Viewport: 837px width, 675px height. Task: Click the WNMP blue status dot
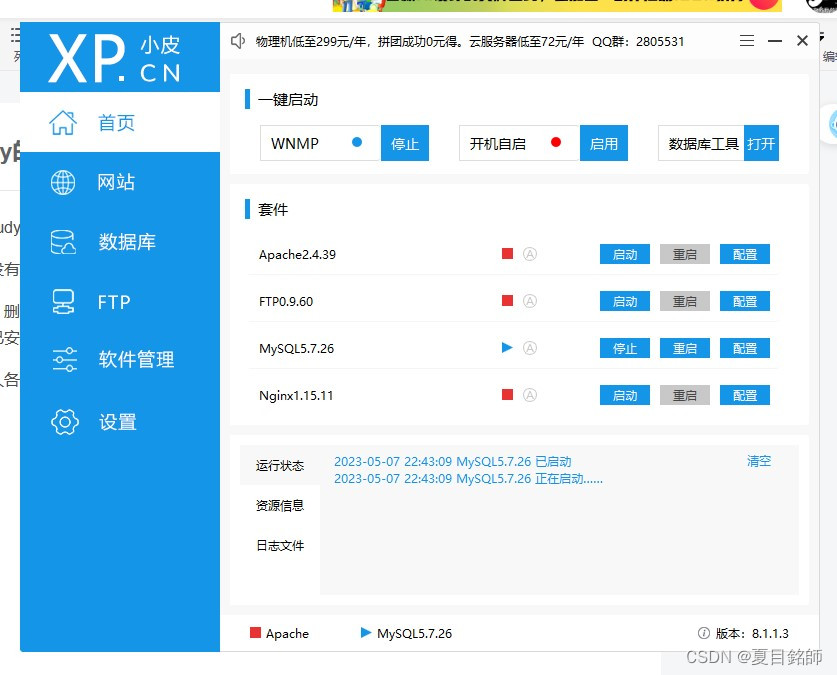tap(357, 142)
